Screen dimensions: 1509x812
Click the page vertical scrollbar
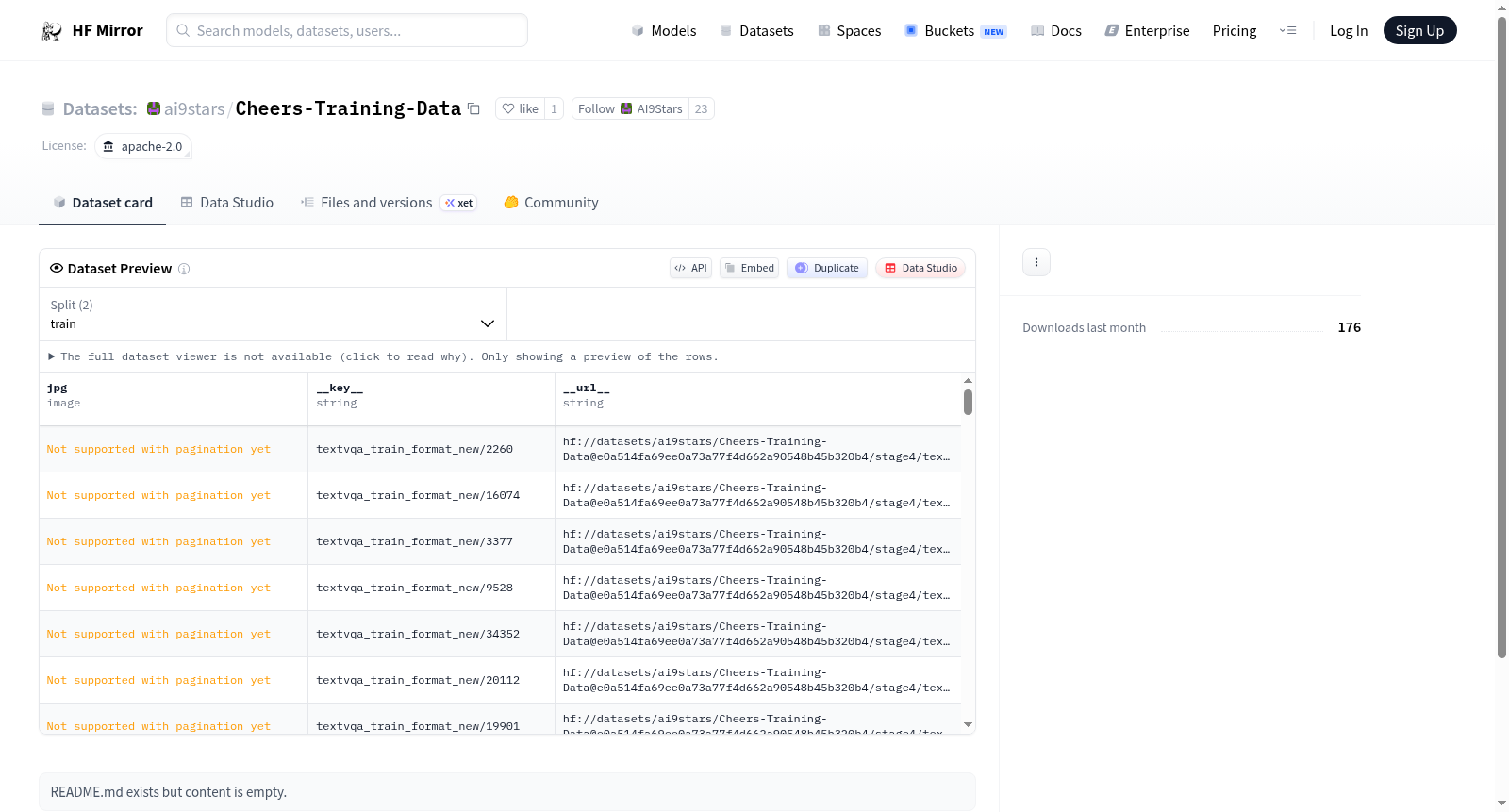1501,337
